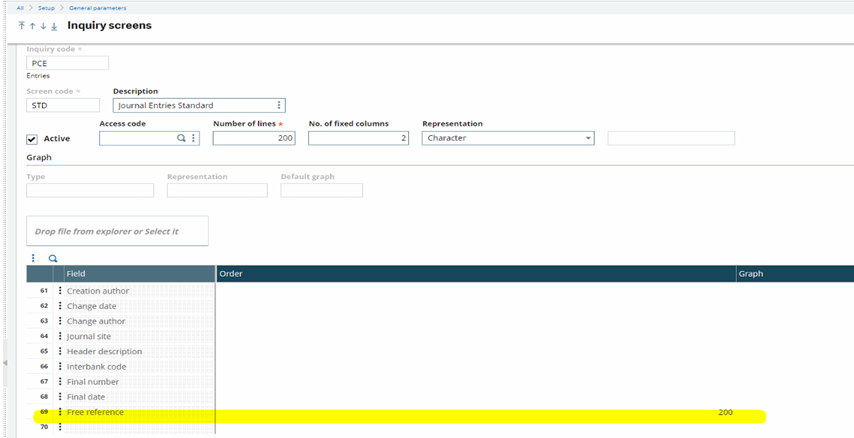This screenshot has height=438, width=854.
Task: Click the Access code lookup magnifier icon
Action: pos(181,138)
